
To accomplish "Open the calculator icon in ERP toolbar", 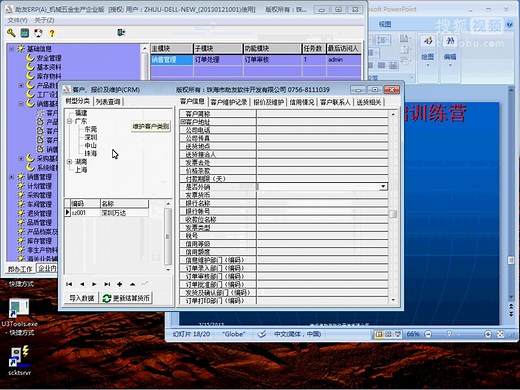I will point(25,33).
